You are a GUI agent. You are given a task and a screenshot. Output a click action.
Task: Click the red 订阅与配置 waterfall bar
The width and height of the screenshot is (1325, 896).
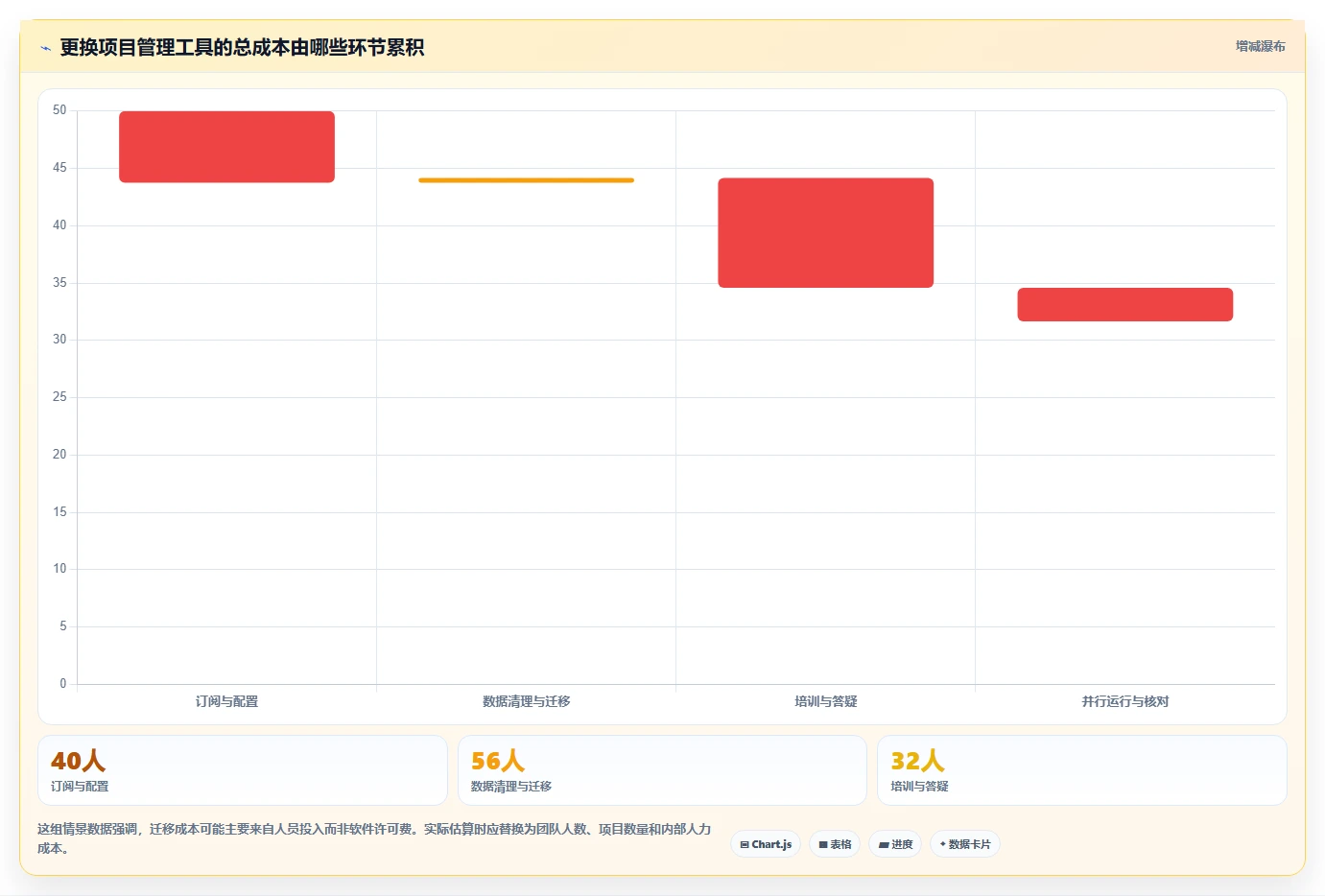(x=226, y=147)
